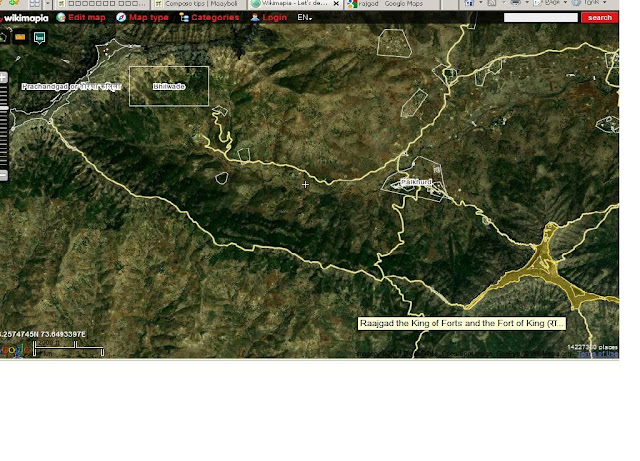640x461 pixels.
Task: Click the zoom out minus button
Action: [x=3, y=176]
